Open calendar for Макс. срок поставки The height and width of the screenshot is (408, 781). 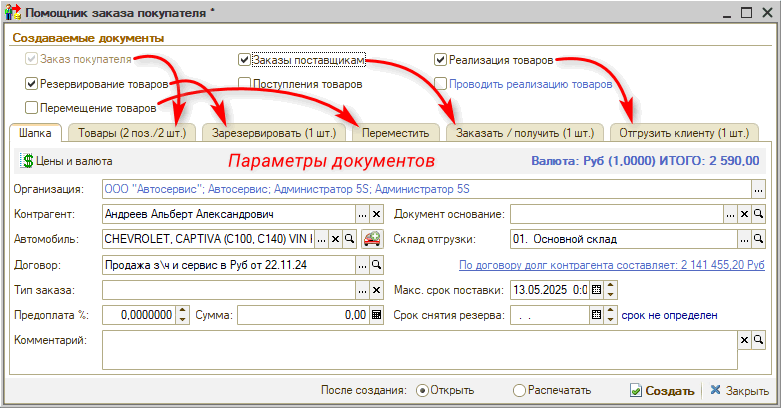coord(597,290)
